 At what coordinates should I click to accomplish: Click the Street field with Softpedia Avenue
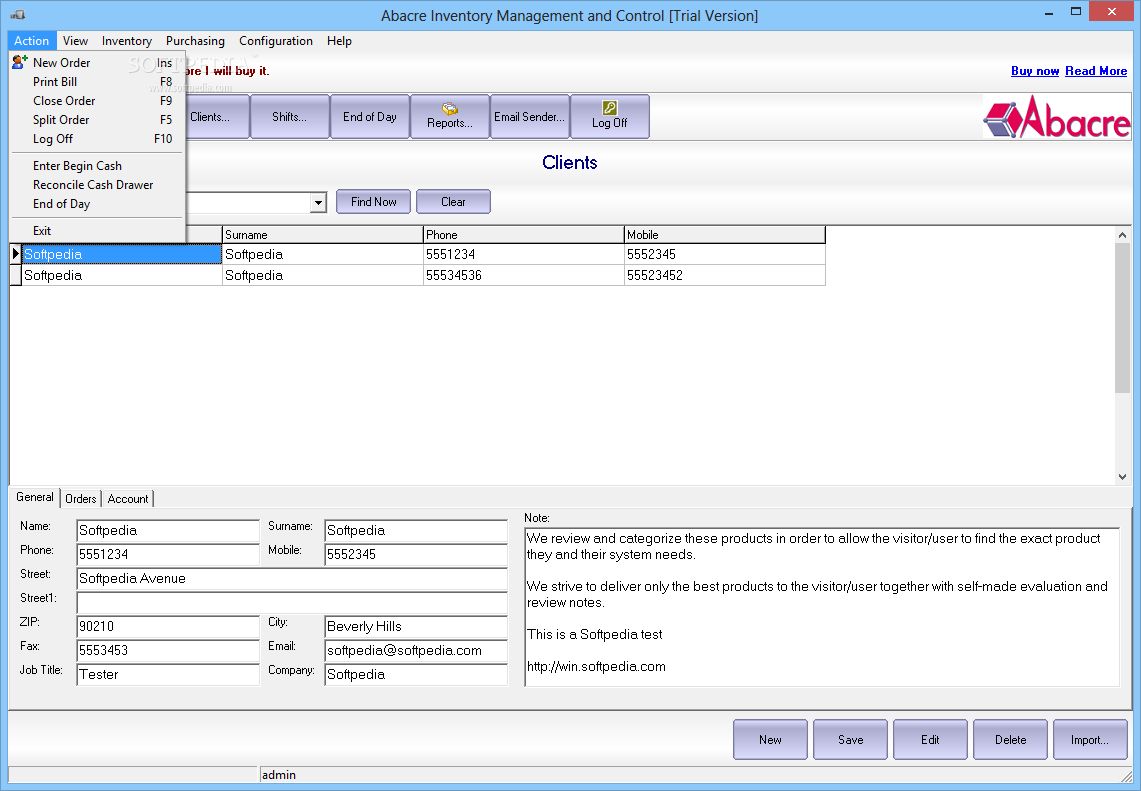click(292, 579)
